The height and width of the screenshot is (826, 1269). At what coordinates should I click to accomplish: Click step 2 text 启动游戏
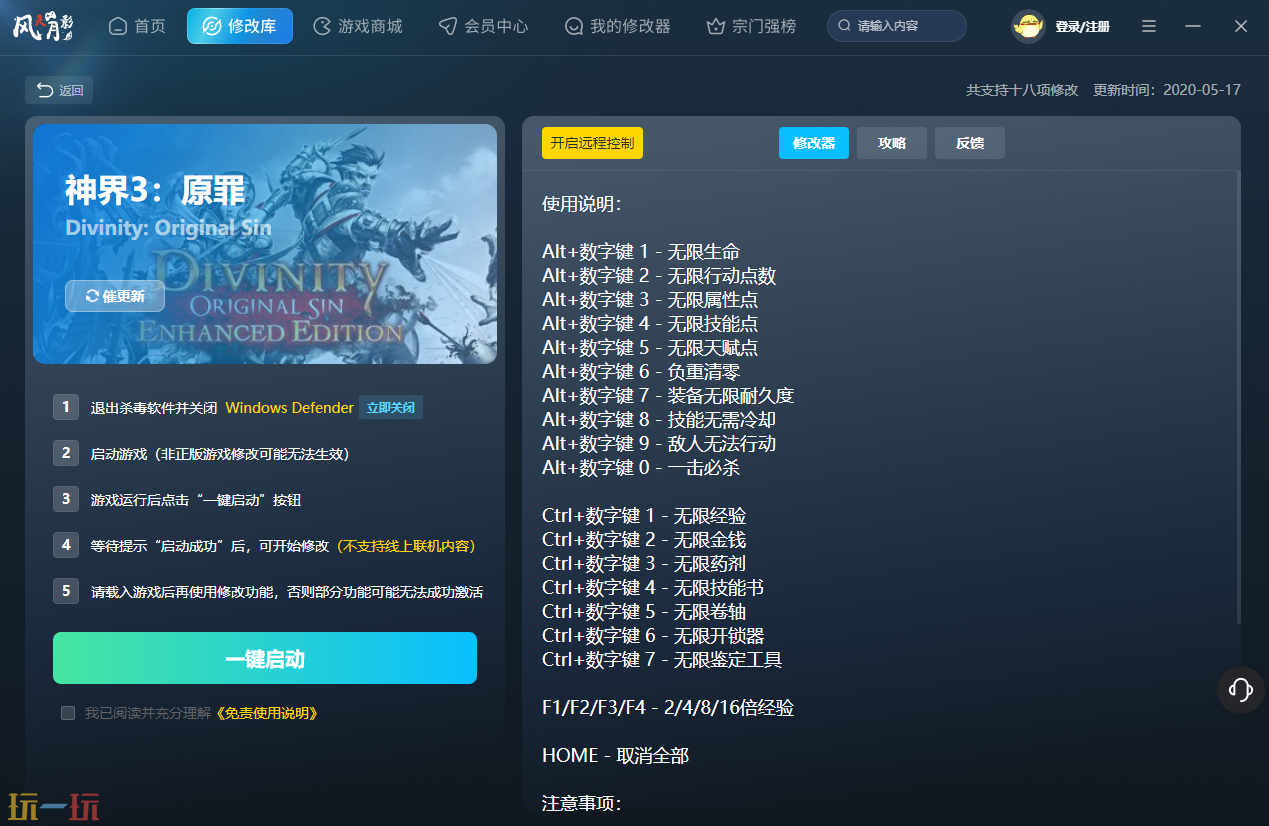(x=220, y=454)
